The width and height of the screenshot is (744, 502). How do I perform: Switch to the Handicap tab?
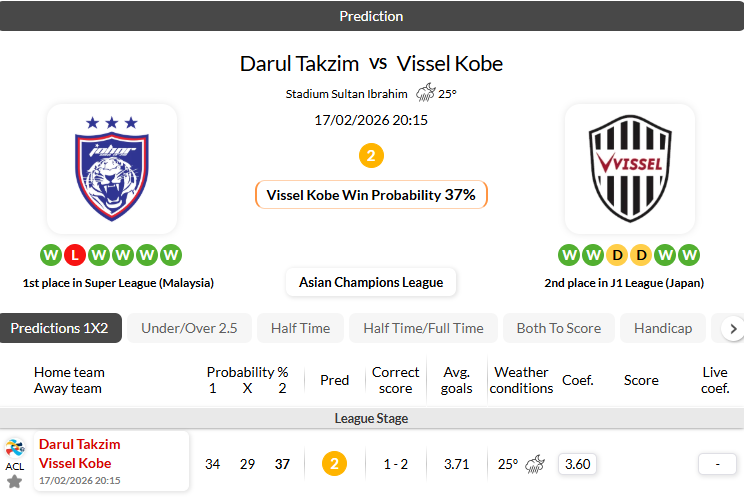click(x=663, y=328)
